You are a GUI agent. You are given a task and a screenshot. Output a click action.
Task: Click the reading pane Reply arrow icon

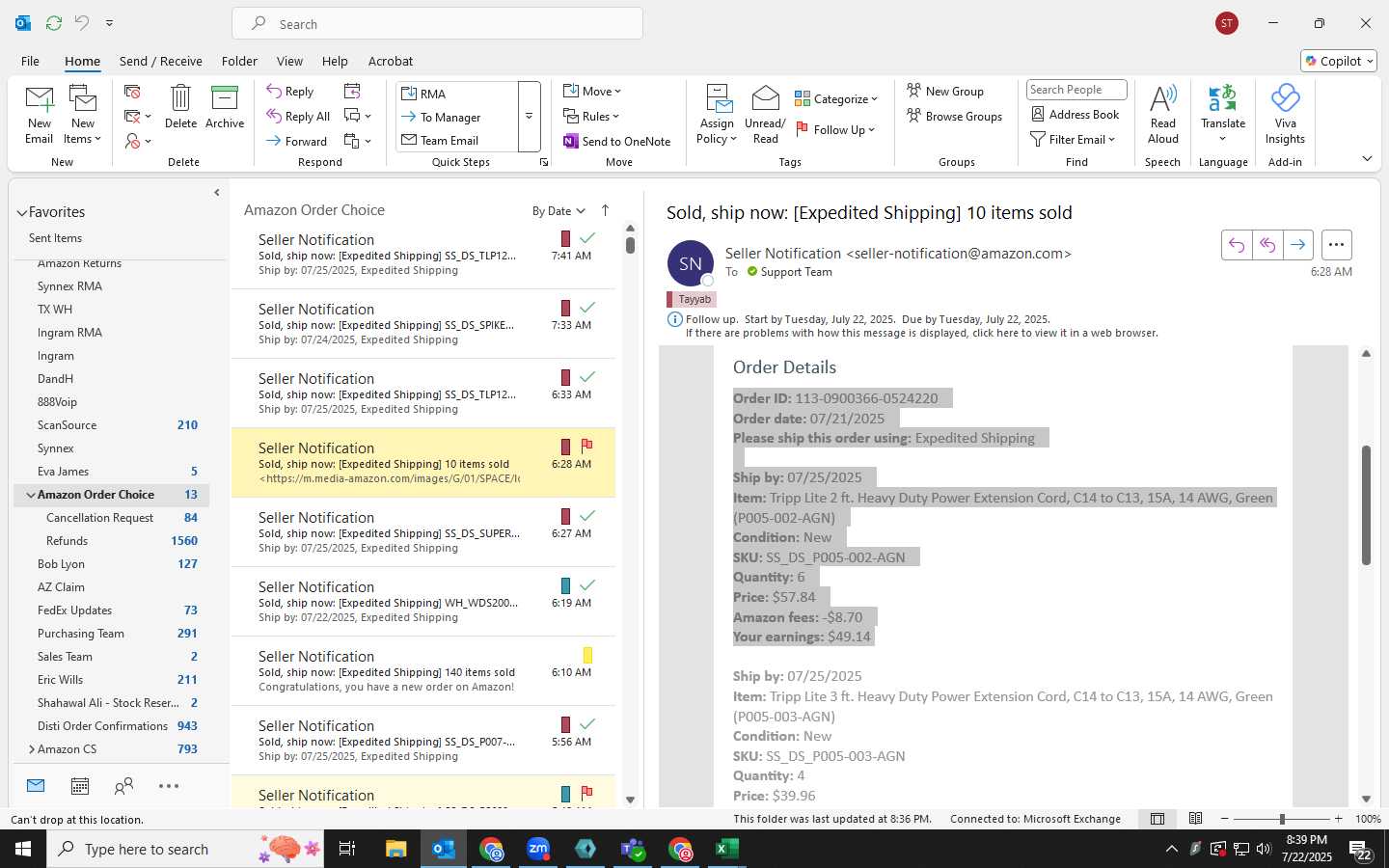pos(1237,245)
